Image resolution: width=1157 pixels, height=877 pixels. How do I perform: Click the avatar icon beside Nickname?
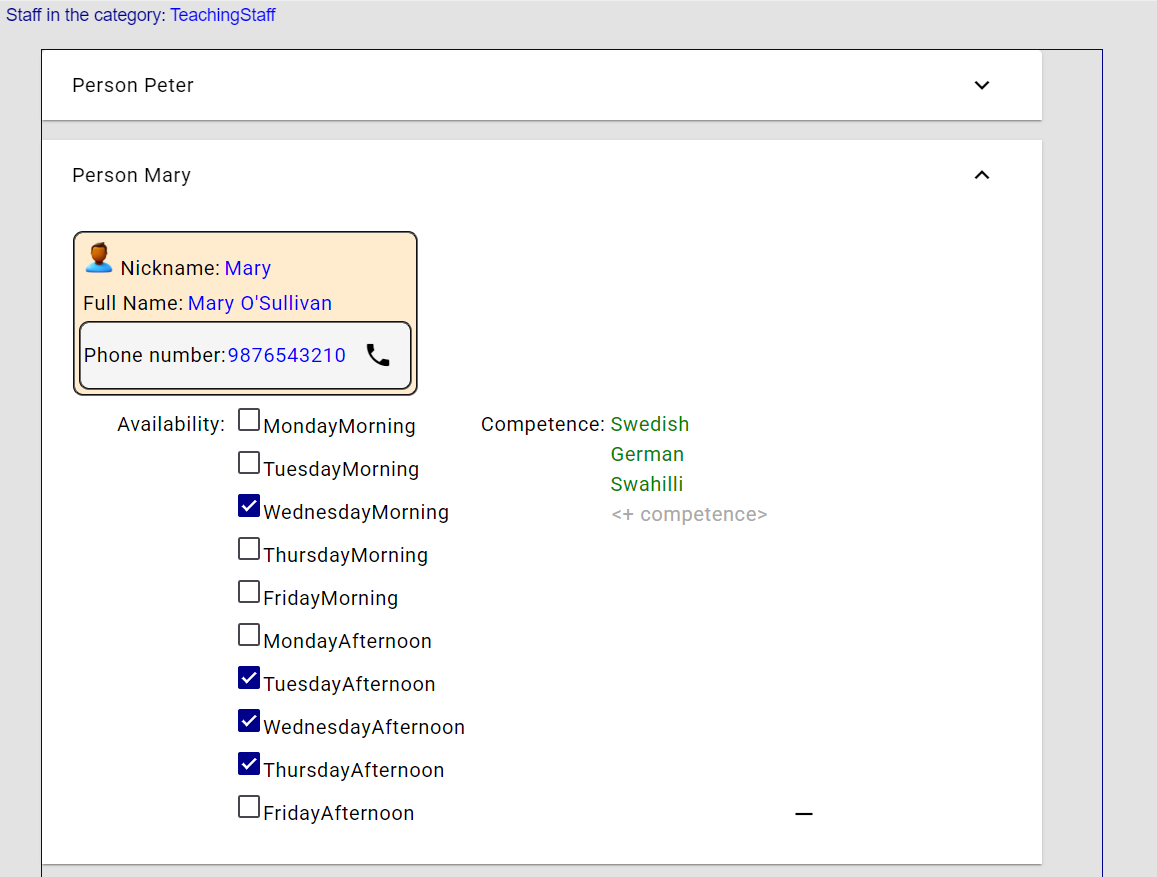[x=99, y=257]
